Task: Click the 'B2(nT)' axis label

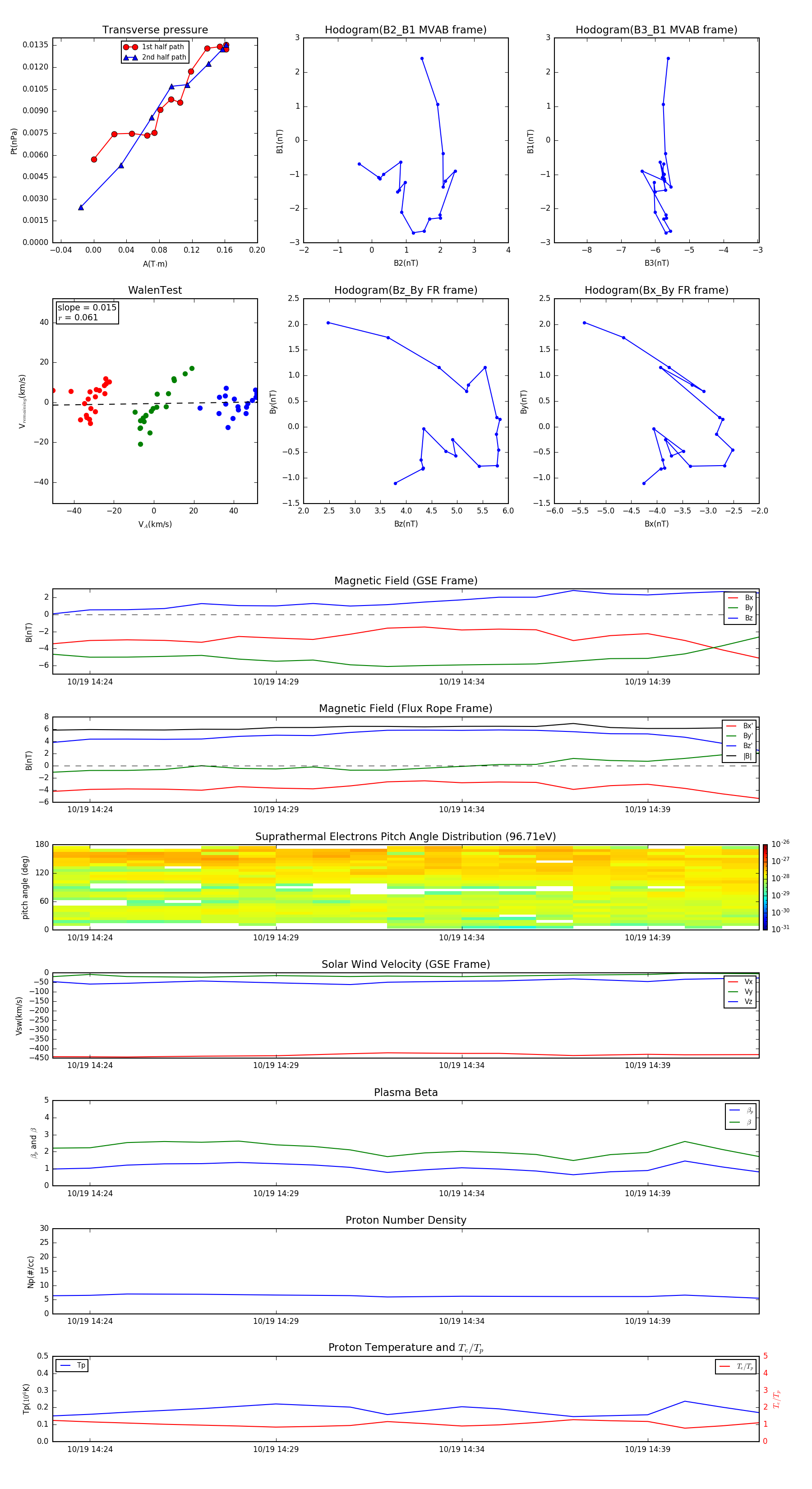Action: pyautogui.click(x=406, y=263)
